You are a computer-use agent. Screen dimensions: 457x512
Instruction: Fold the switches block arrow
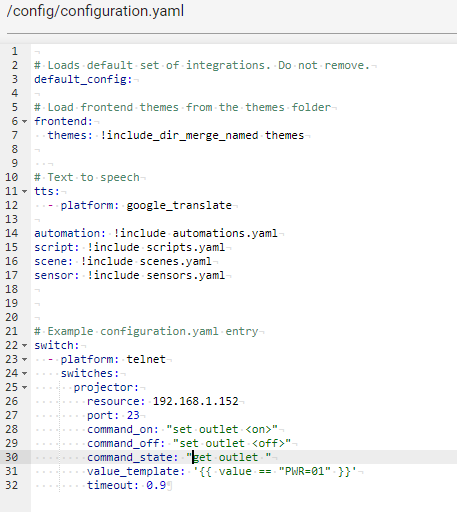click(x=25, y=374)
